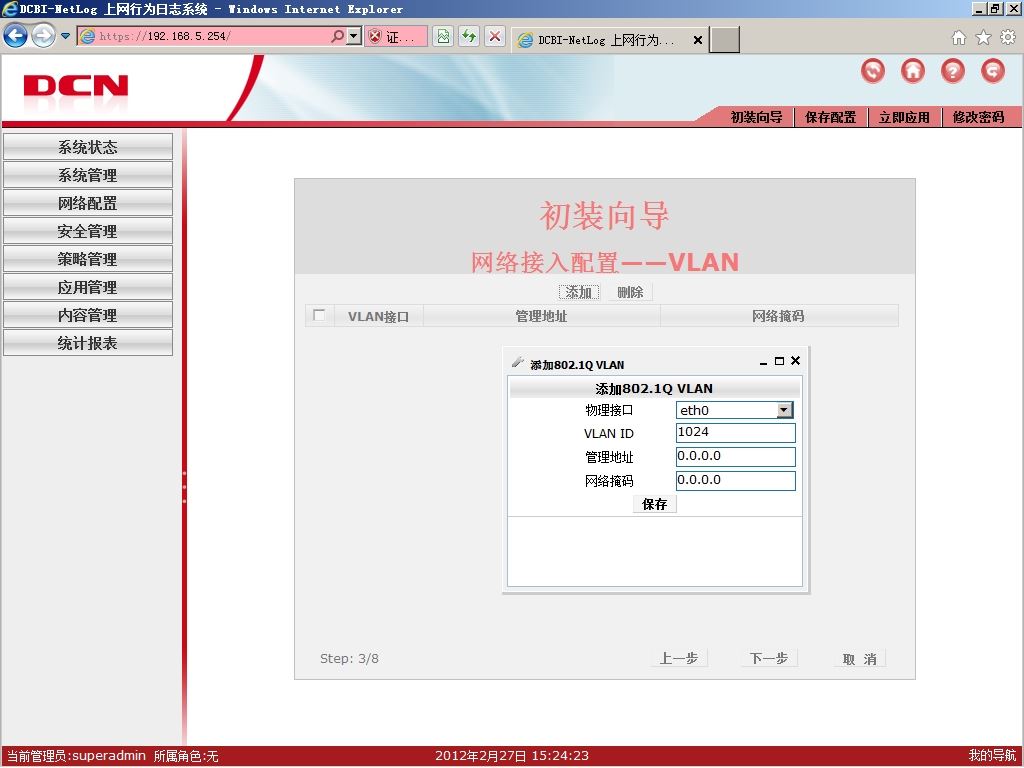The image size is (1024, 768).
Task: Click the red circular home icon in header
Action: [913, 71]
